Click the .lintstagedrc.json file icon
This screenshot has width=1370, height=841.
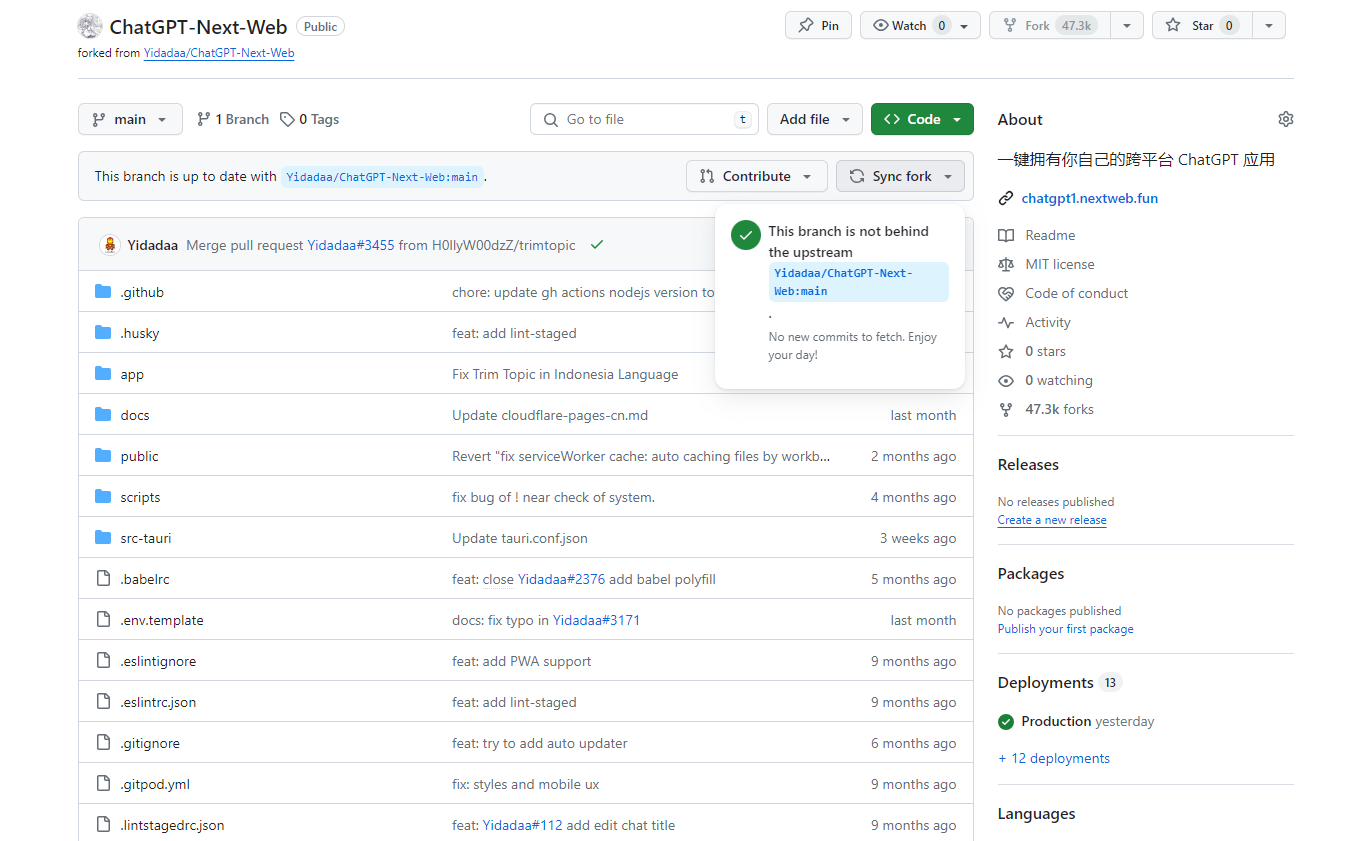[x=103, y=825]
